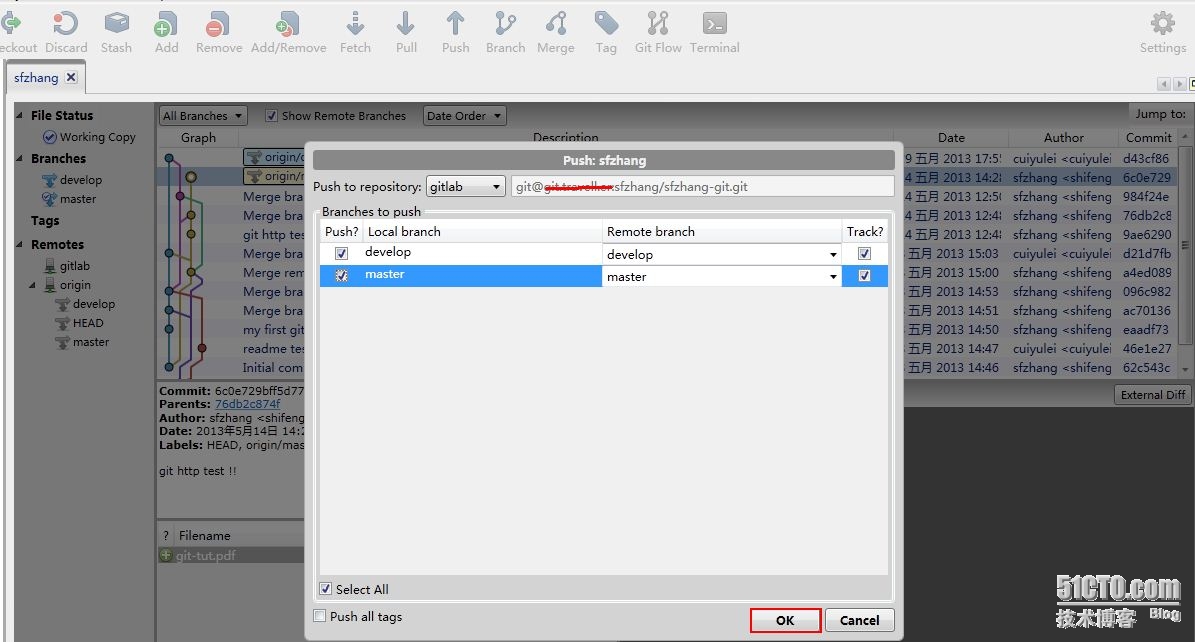Close the sfzhang repository tab
This screenshot has width=1195, height=642.
[71, 77]
